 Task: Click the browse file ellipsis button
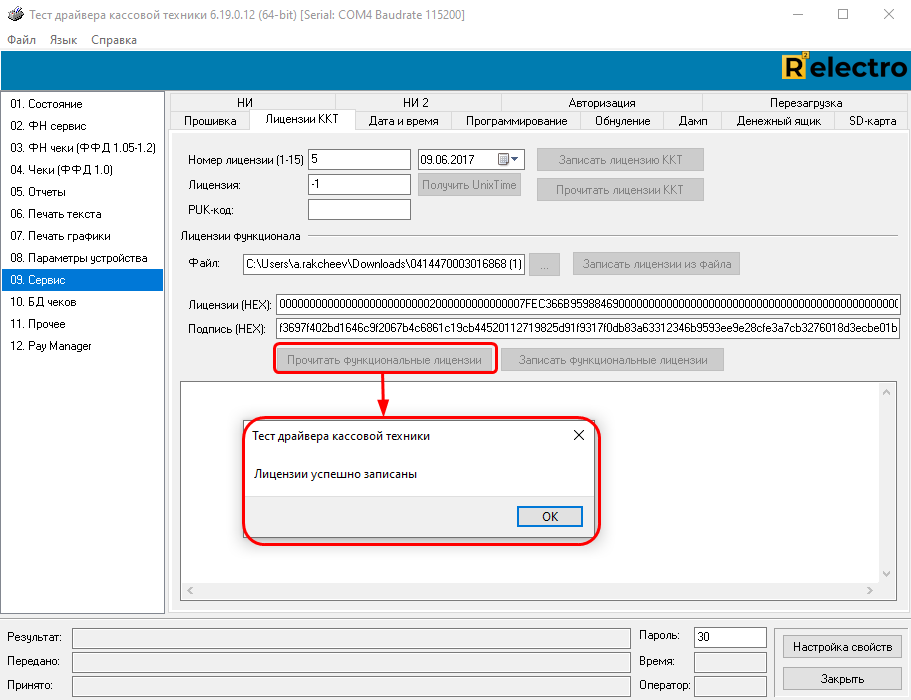coord(544,264)
